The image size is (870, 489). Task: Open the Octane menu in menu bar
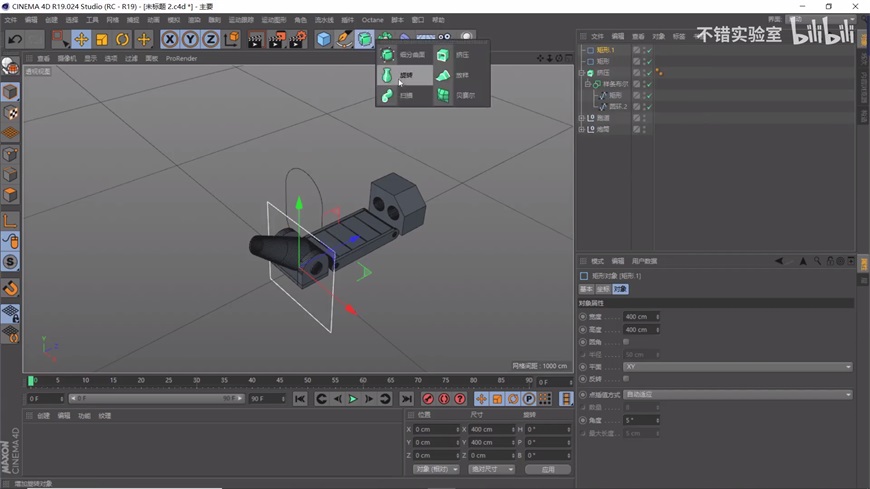point(372,20)
